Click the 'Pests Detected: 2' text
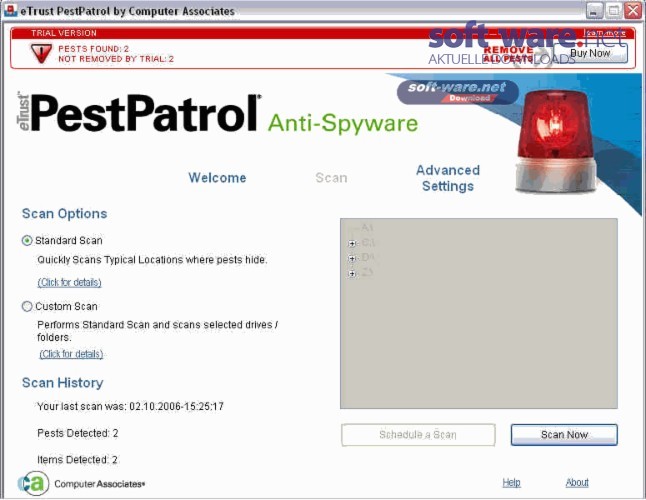This screenshot has height=500, width=646. click(x=77, y=433)
